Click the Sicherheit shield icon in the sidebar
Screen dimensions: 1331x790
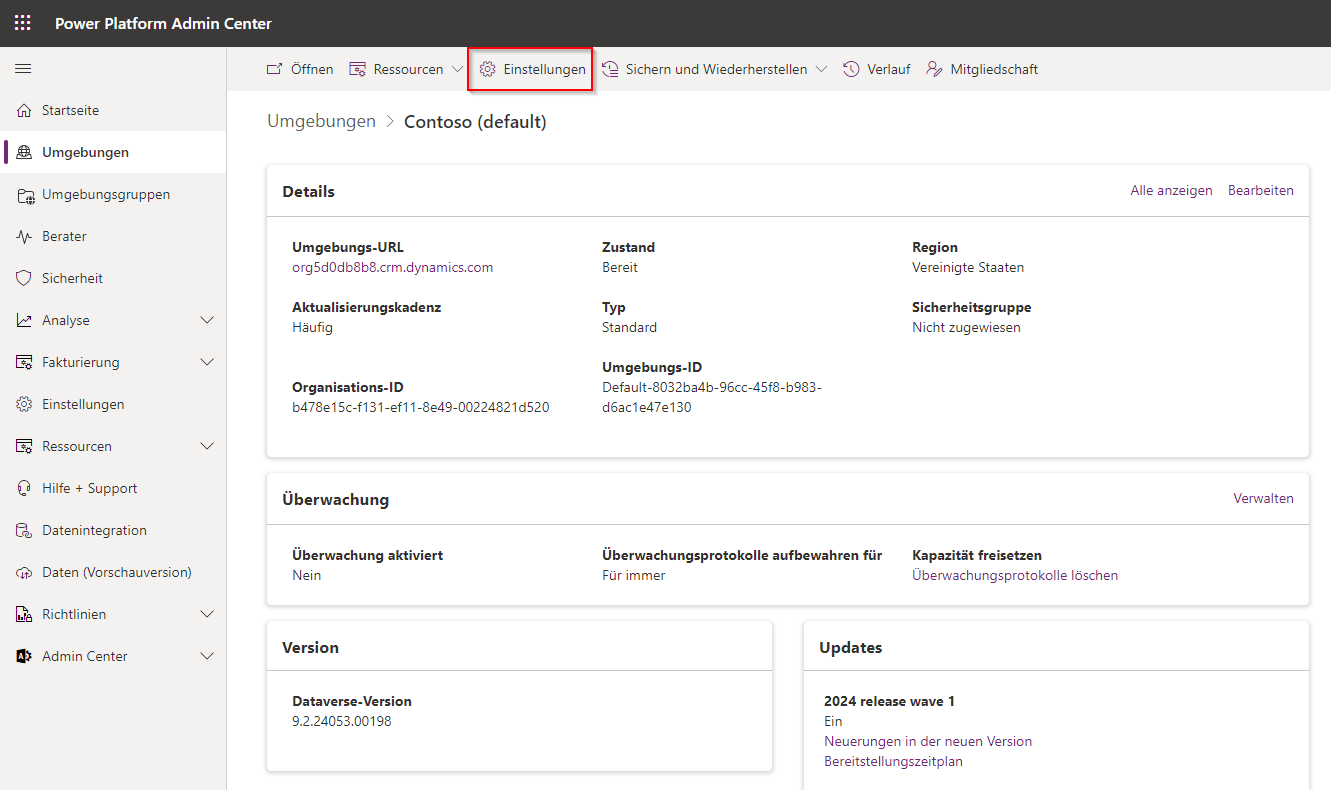click(24, 279)
